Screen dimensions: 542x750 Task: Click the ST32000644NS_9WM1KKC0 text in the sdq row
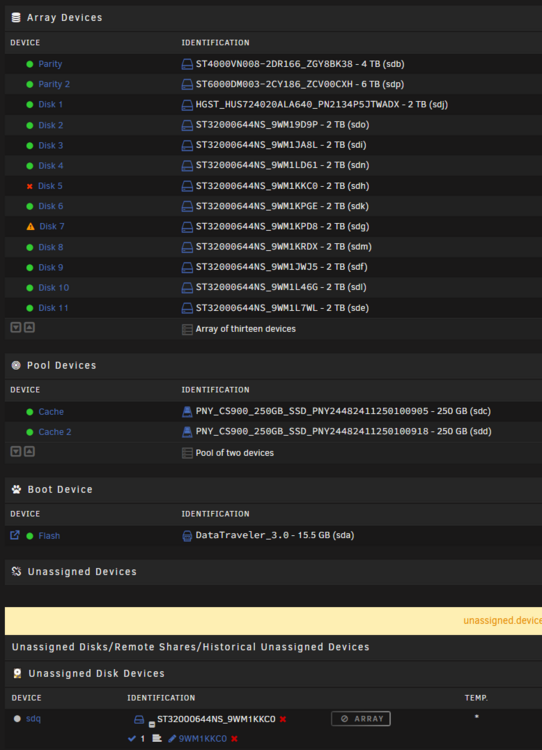click(x=216, y=719)
